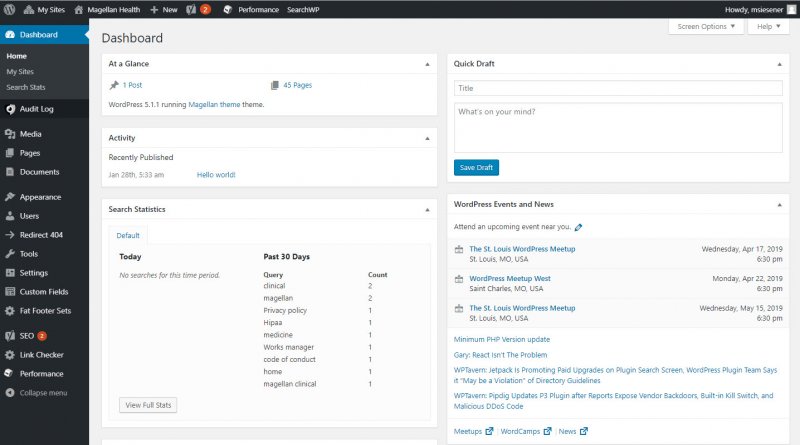800x445 pixels.
Task: Go to Home submenu item
Action: click(x=16, y=56)
